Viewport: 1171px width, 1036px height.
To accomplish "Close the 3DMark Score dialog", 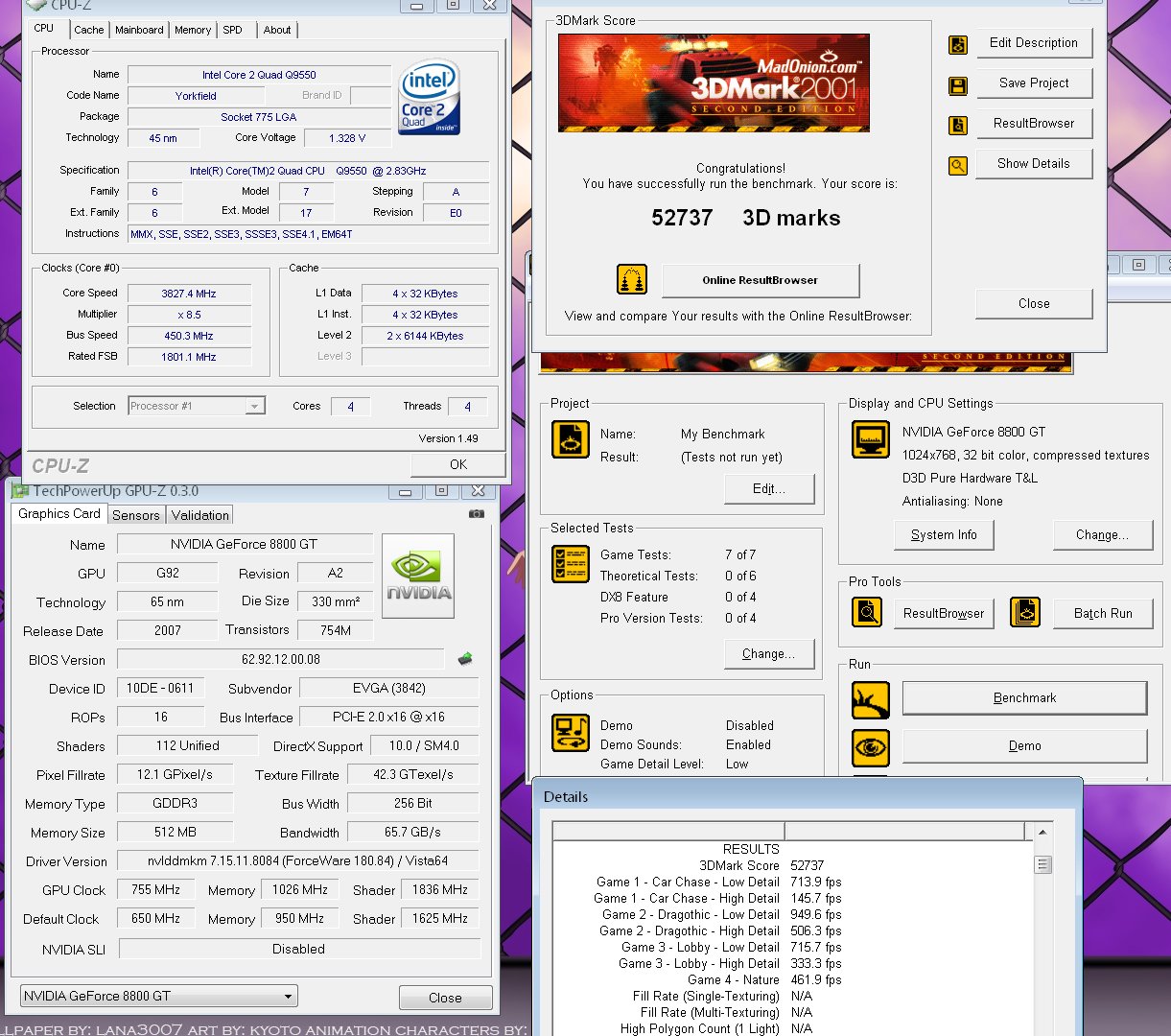I will pos(1034,304).
